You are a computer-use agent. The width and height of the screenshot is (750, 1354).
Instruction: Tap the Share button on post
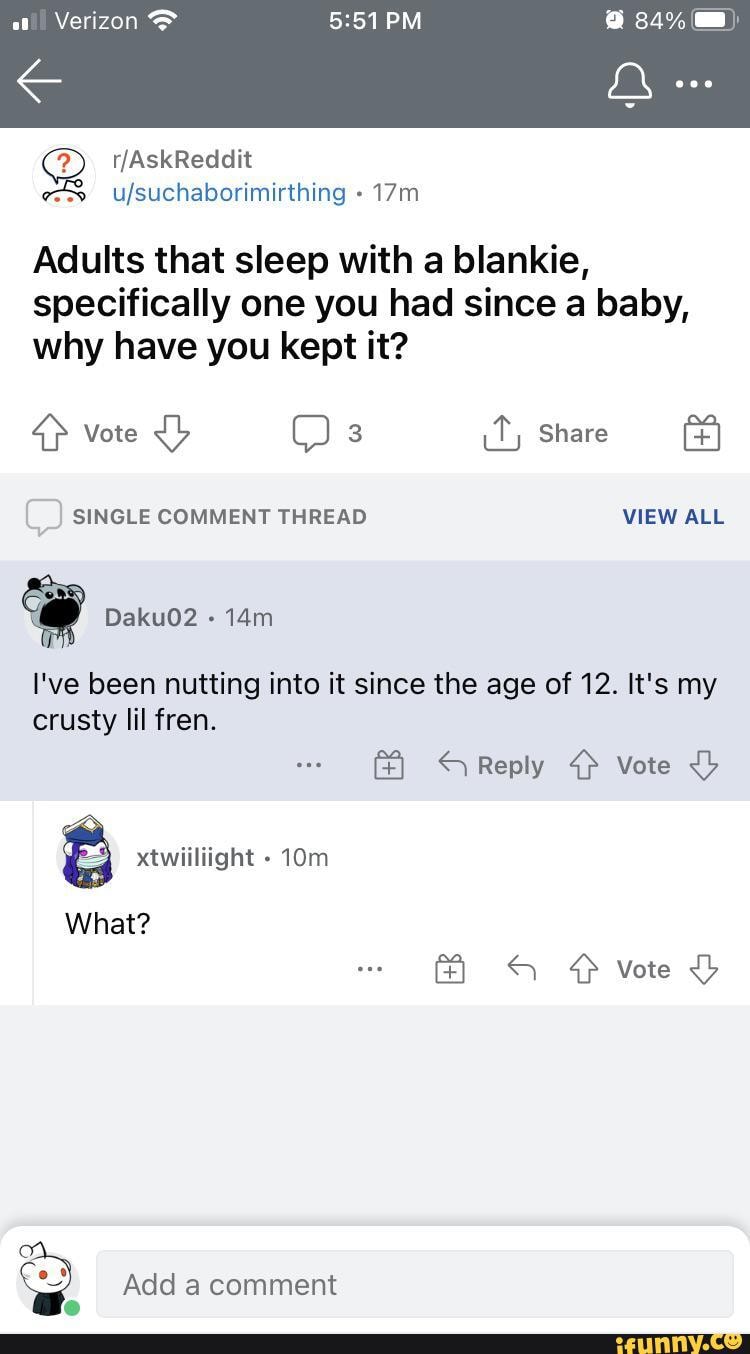(x=547, y=433)
